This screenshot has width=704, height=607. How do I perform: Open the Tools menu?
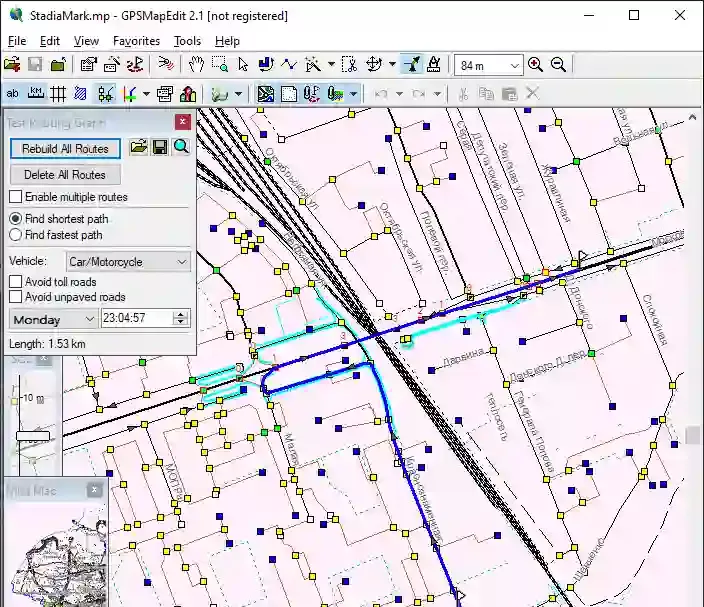187,41
